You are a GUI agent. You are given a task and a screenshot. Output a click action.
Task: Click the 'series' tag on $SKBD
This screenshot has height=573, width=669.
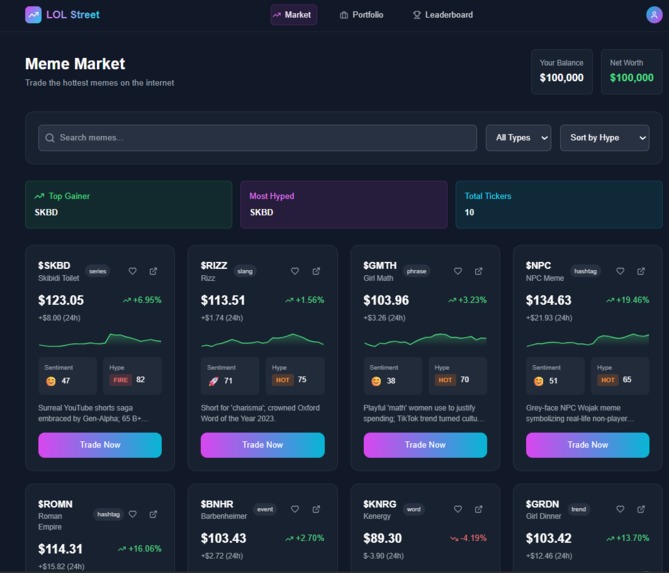tap(98, 271)
